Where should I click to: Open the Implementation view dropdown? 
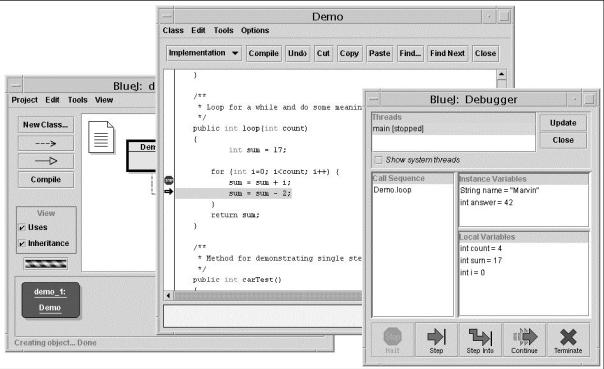pyautogui.click(x=204, y=53)
